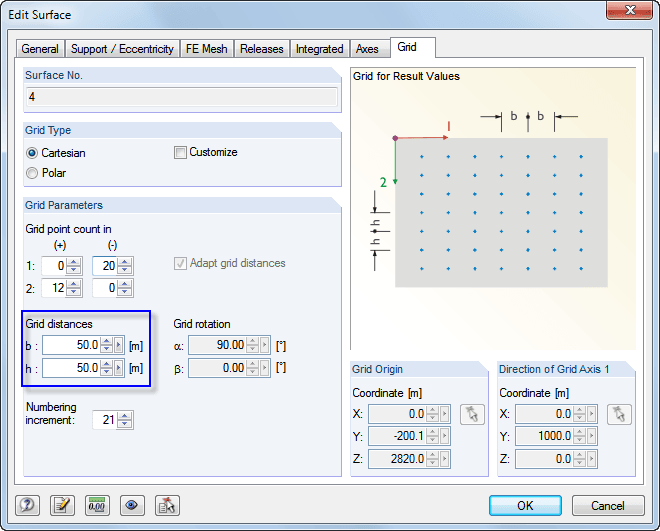Adjust stepper for axis 1 (-) count 20

point(125,266)
